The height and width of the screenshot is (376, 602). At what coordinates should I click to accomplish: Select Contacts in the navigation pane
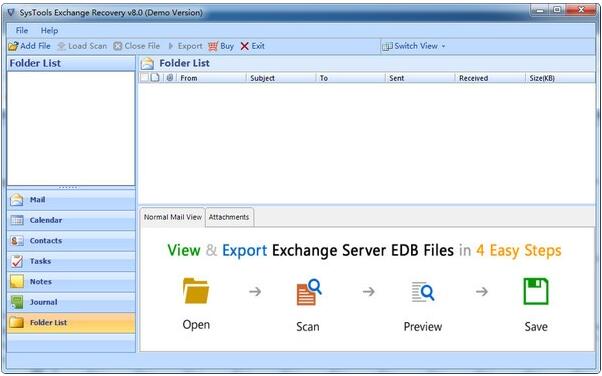pyautogui.click(x=71, y=241)
